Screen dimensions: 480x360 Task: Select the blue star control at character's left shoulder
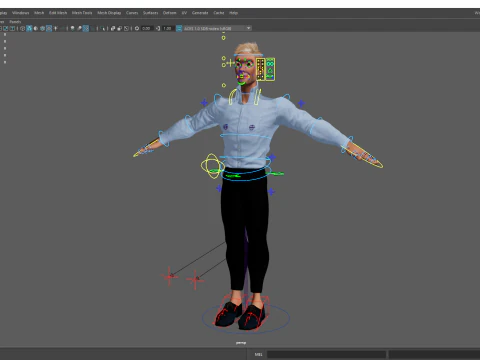click(301, 103)
